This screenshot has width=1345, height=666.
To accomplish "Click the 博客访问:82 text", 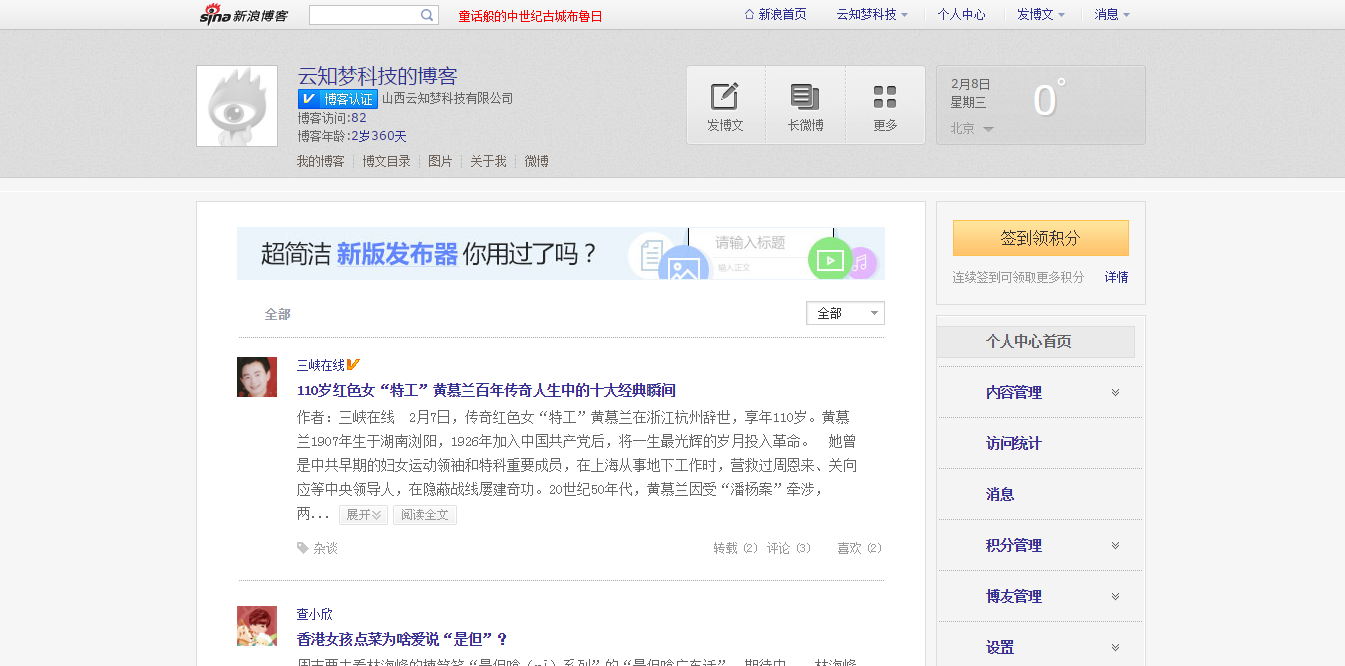I will click(332, 117).
